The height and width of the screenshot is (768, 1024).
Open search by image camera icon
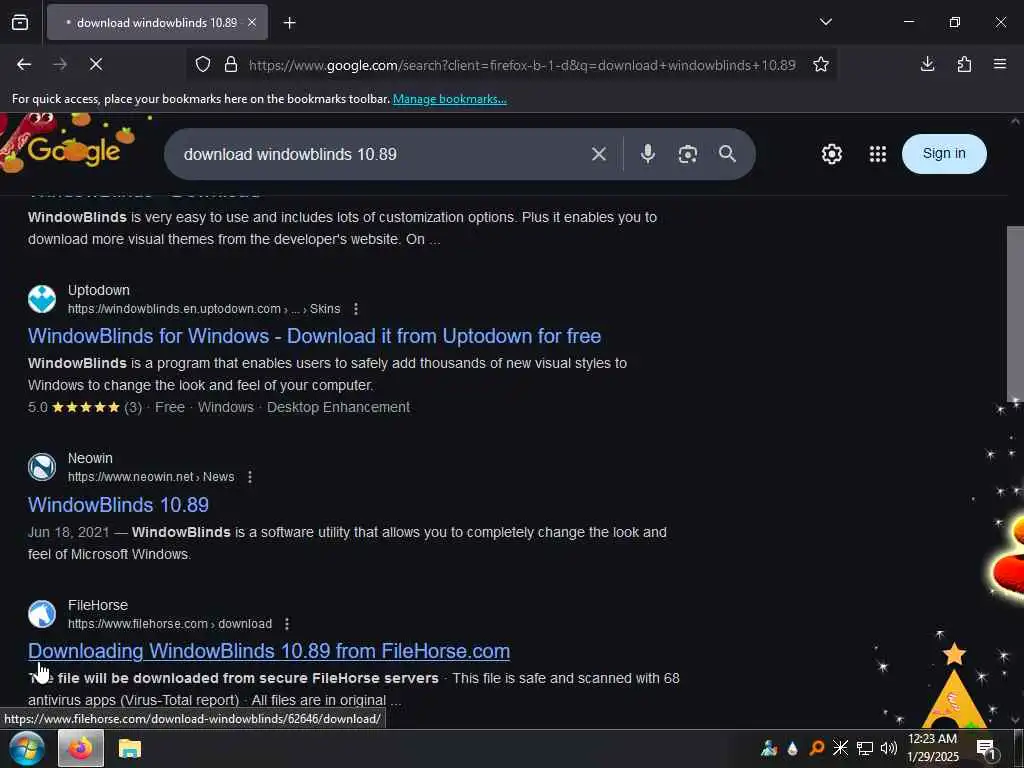tap(688, 154)
